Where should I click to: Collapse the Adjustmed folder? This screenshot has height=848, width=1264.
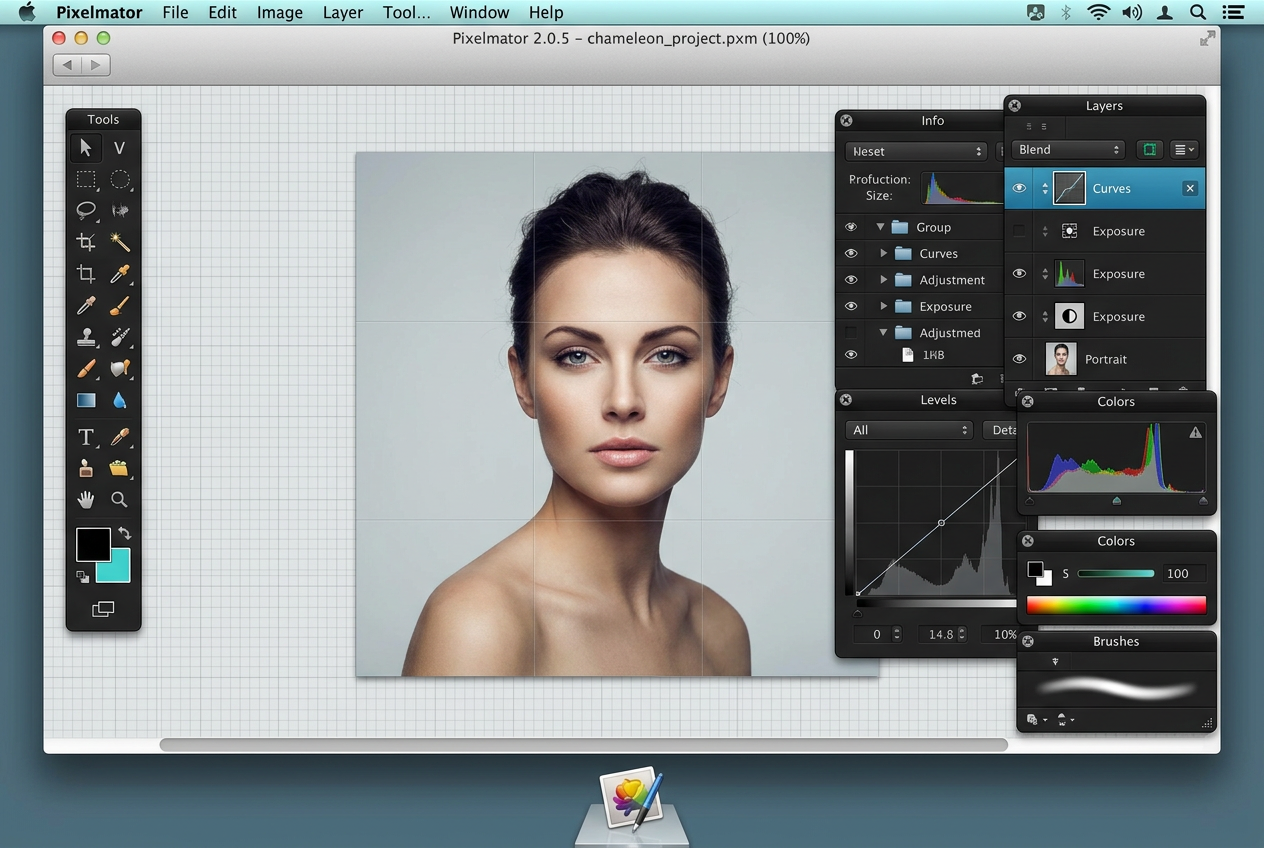884,333
